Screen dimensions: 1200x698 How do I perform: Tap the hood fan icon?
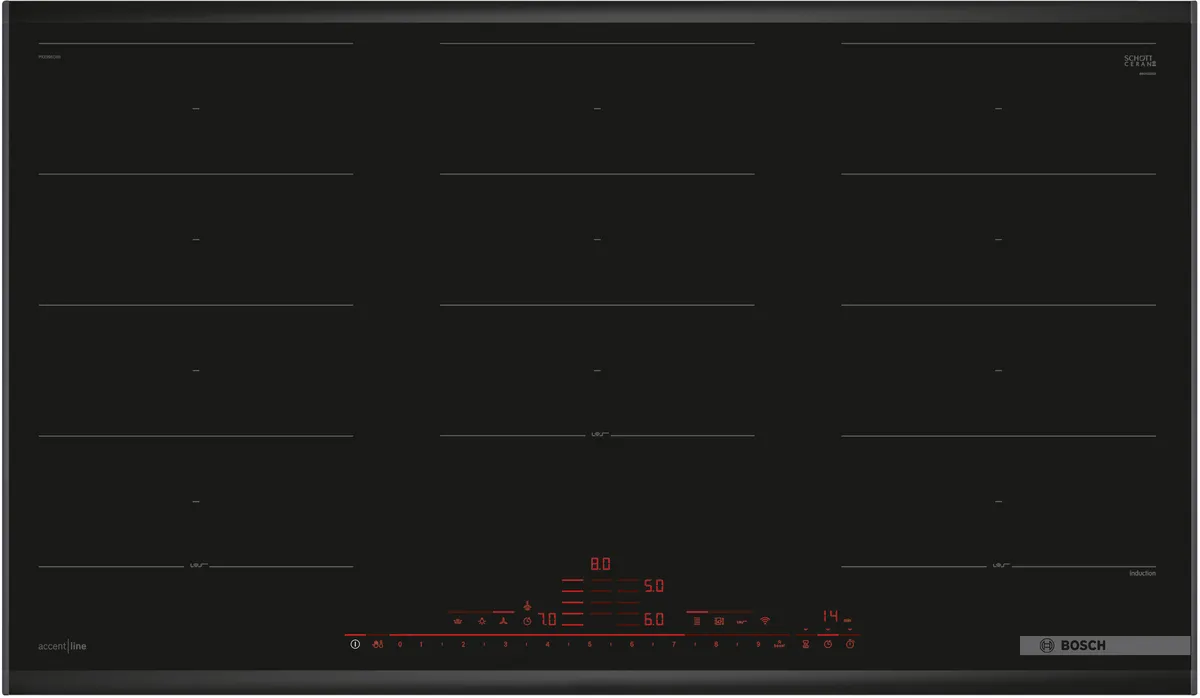(x=505, y=621)
